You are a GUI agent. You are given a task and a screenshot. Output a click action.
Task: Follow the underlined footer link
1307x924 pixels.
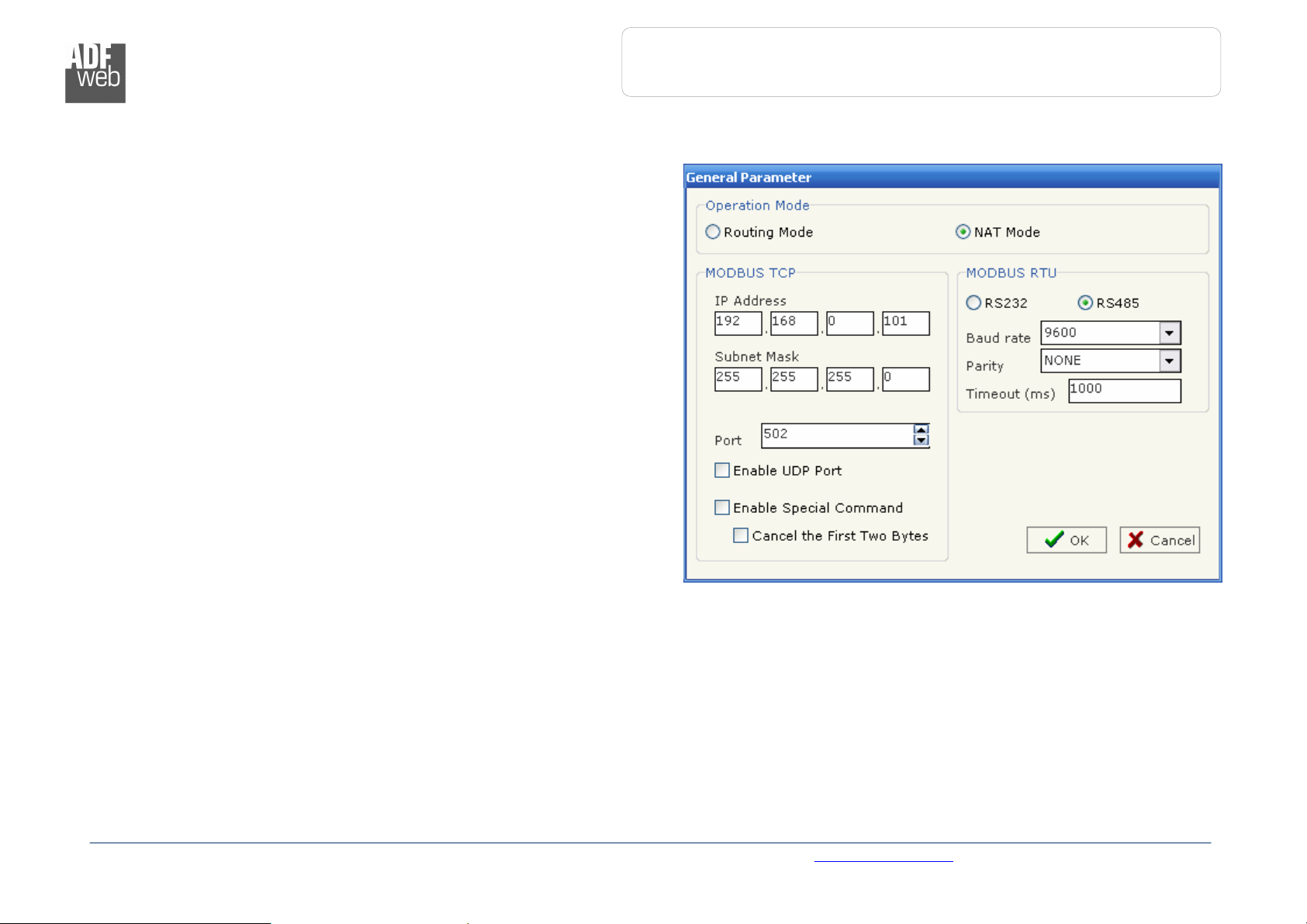tap(883, 859)
